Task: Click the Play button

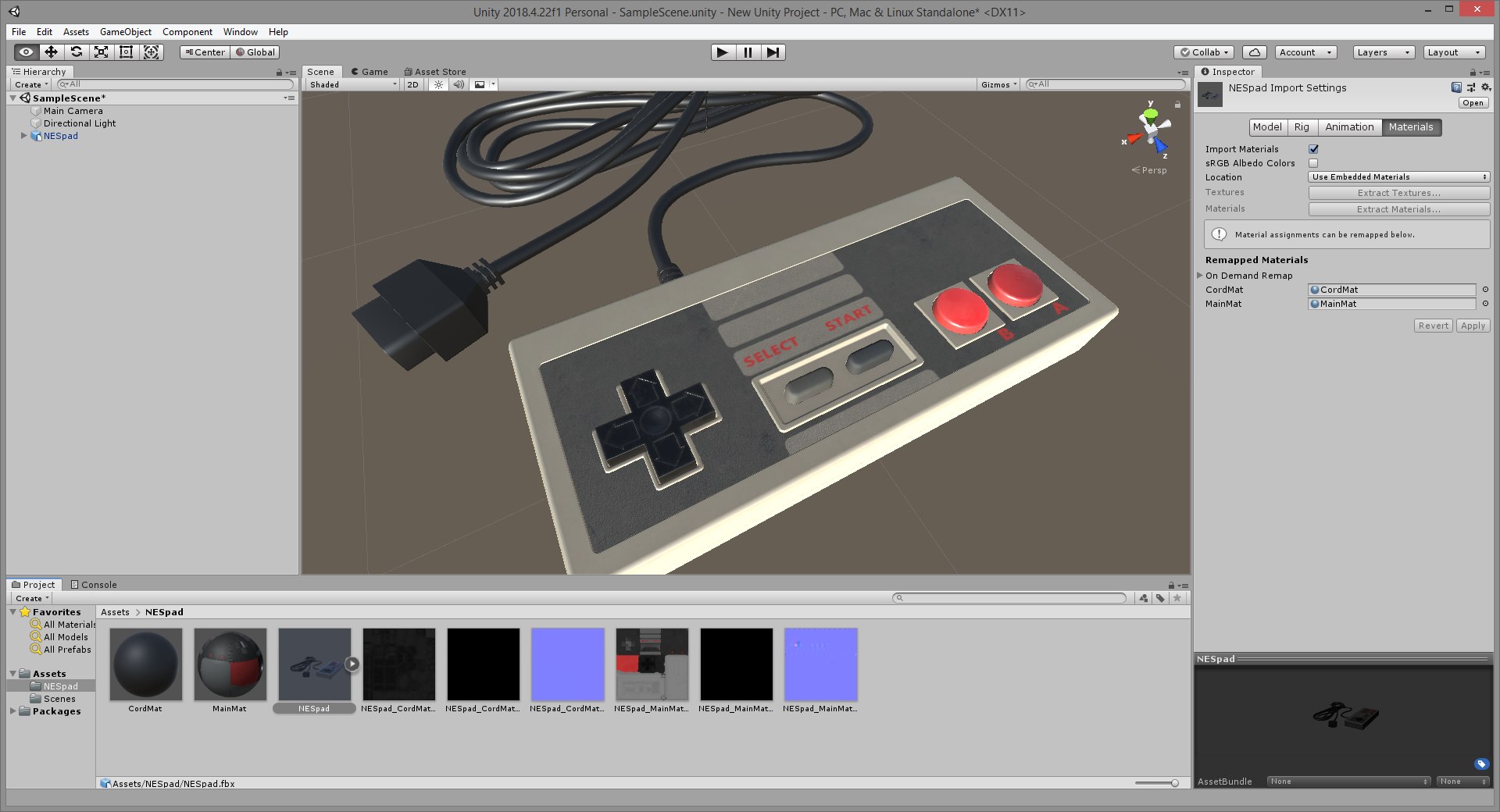Action: point(723,52)
